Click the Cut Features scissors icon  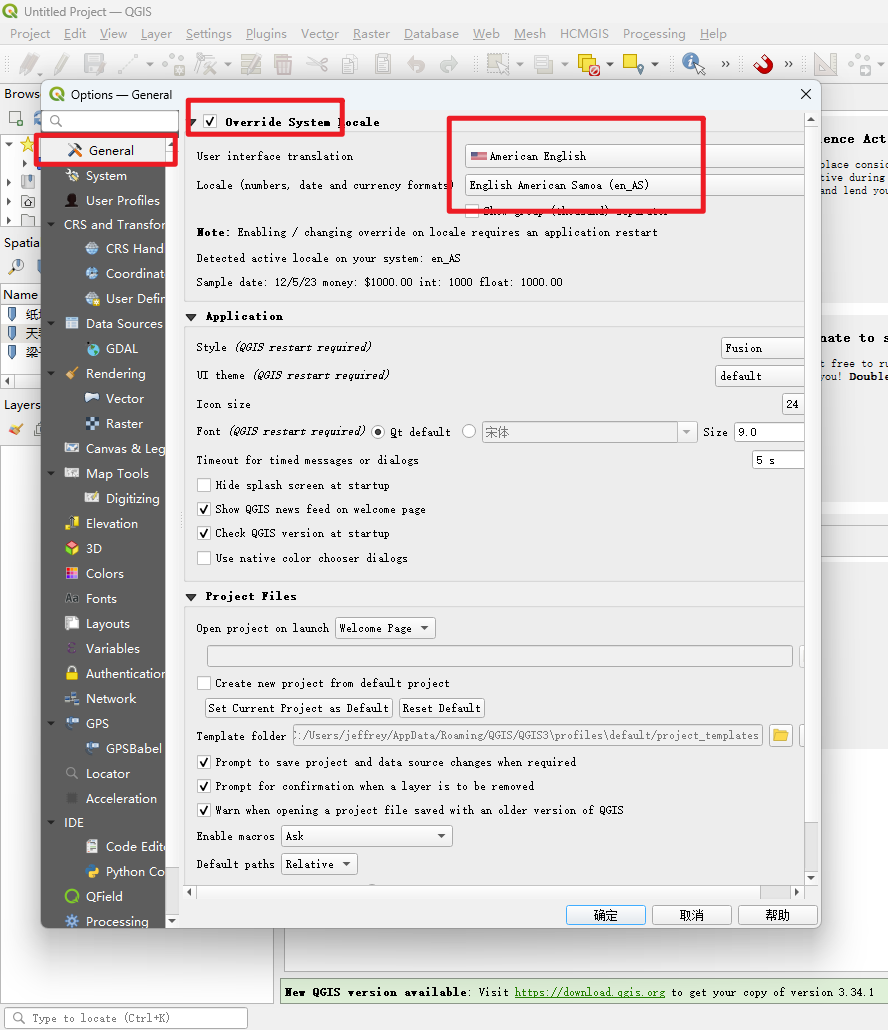(317, 64)
